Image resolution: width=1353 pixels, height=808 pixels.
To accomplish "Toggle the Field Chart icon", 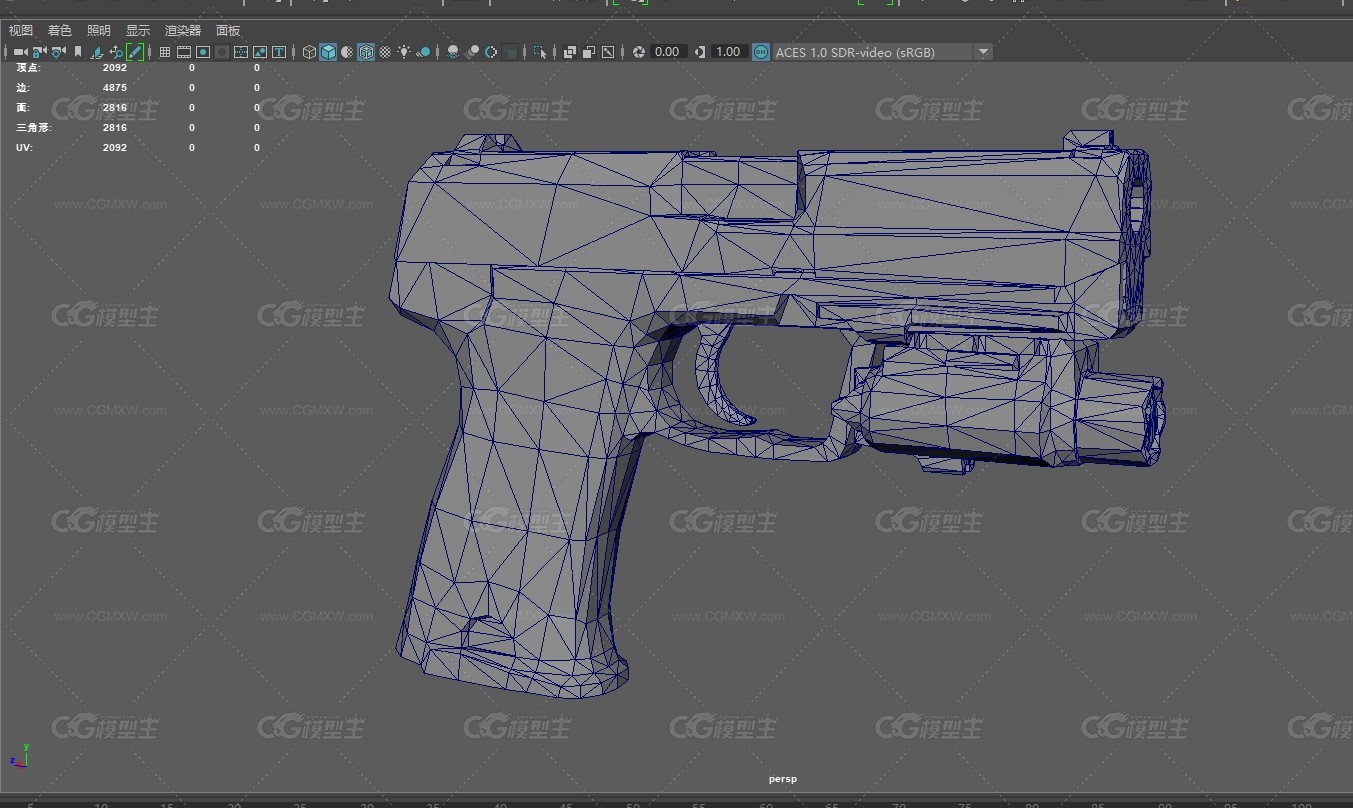I will 241,52.
